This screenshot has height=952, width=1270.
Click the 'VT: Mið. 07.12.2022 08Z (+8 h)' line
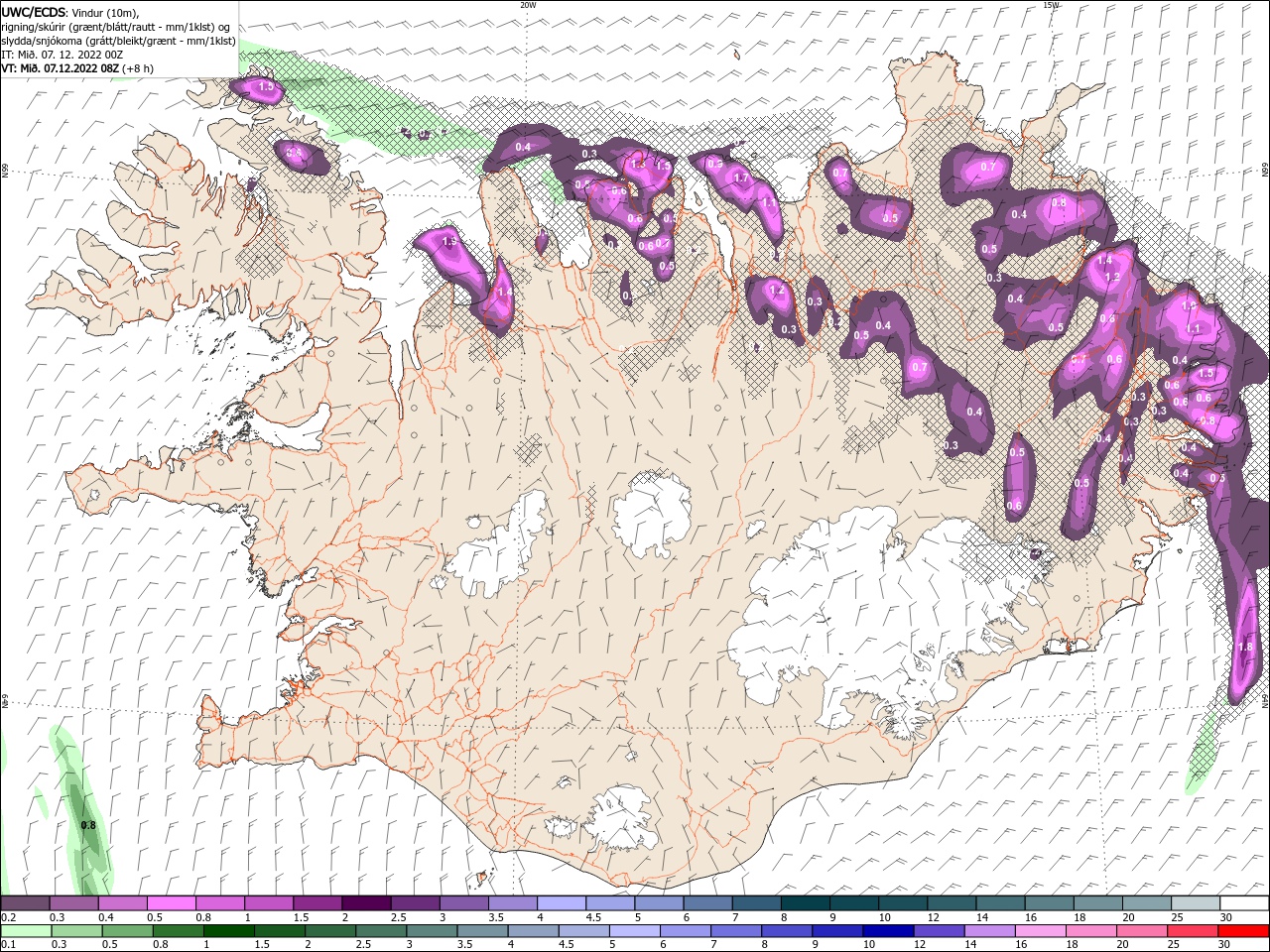[77, 68]
